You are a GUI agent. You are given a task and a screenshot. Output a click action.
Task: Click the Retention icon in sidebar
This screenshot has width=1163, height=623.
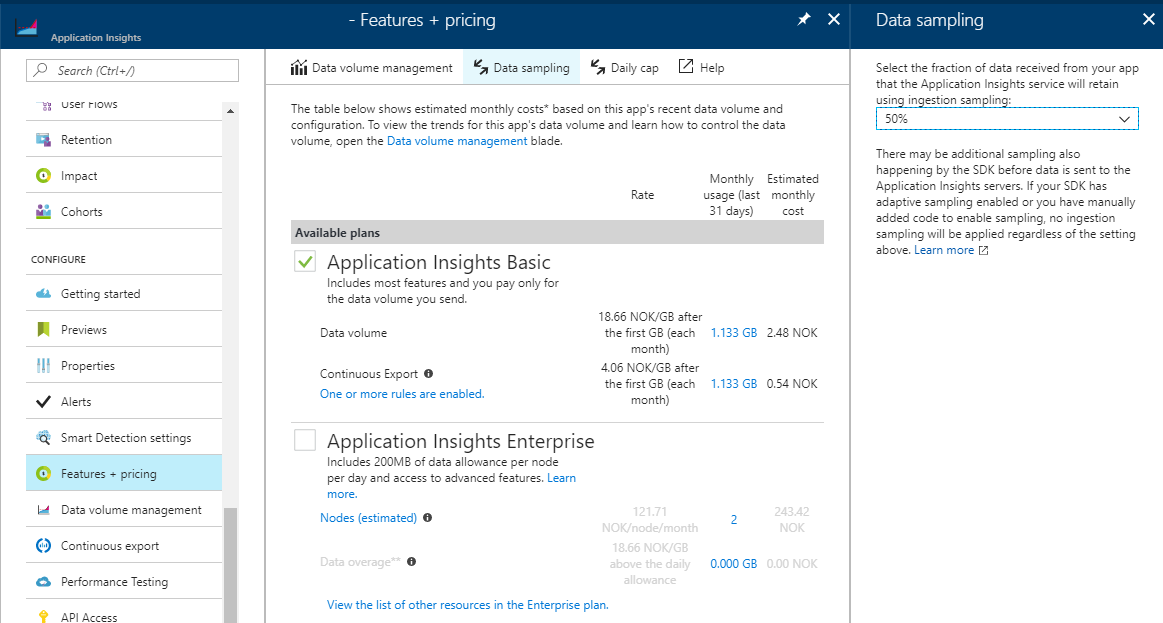point(44,139)
